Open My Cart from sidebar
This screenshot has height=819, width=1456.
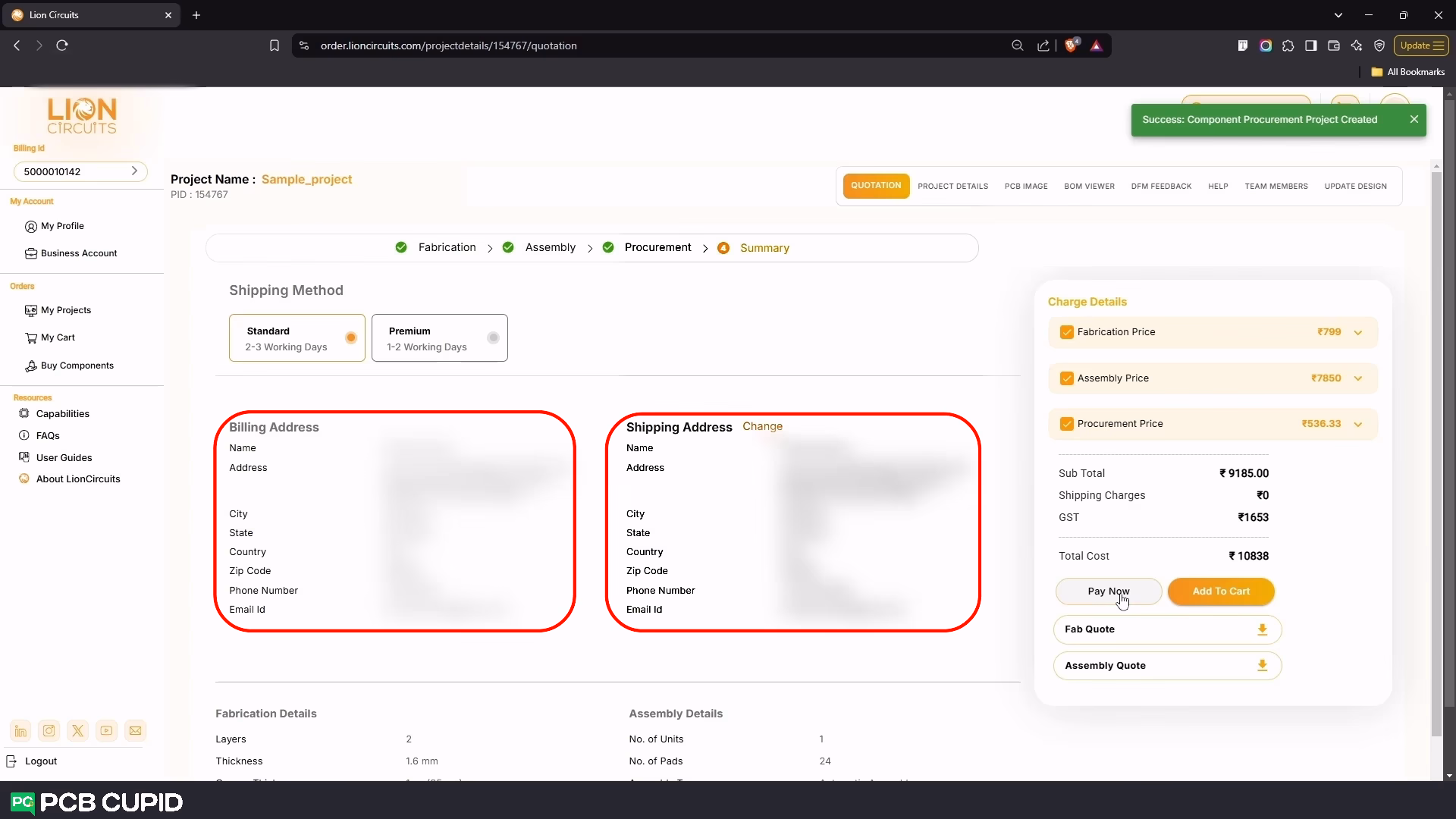point(58,337)
